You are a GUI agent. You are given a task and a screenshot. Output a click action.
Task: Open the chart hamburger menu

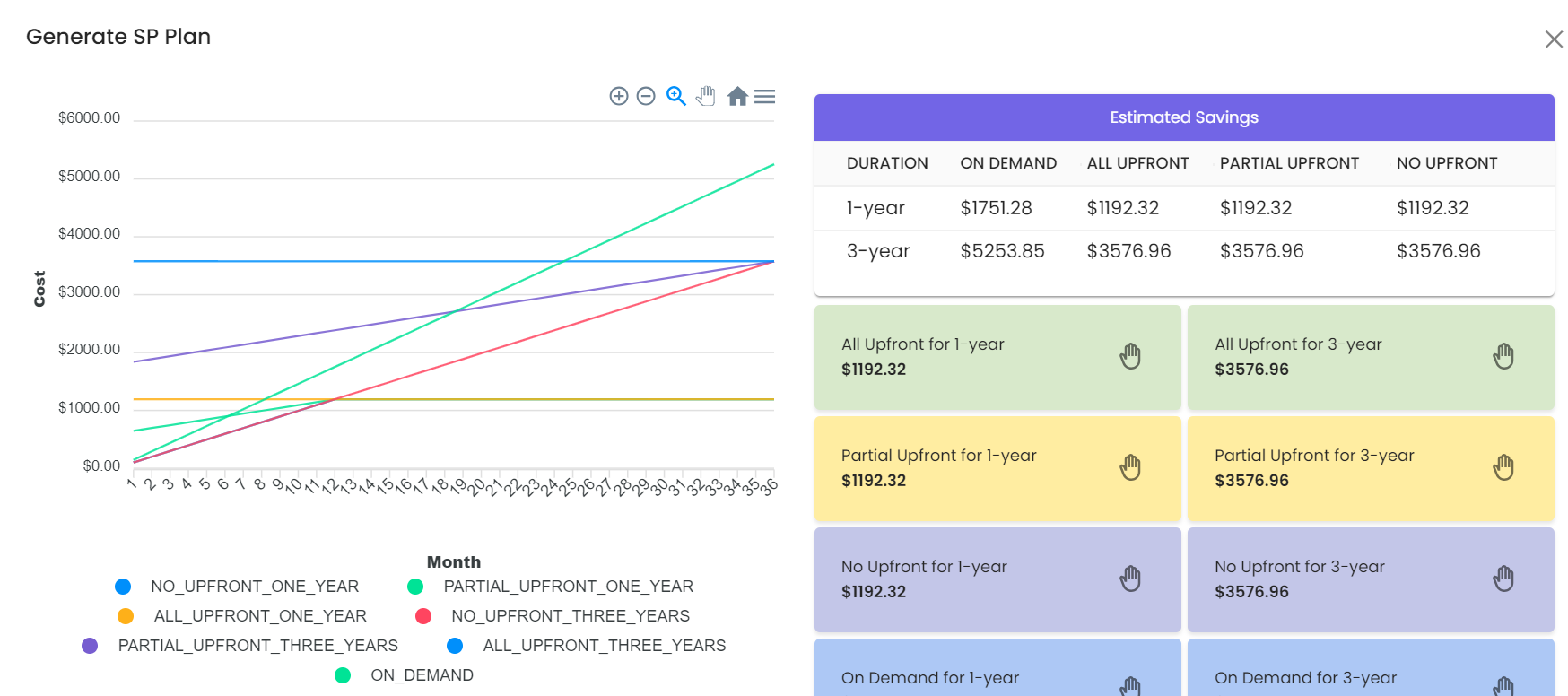765,96
